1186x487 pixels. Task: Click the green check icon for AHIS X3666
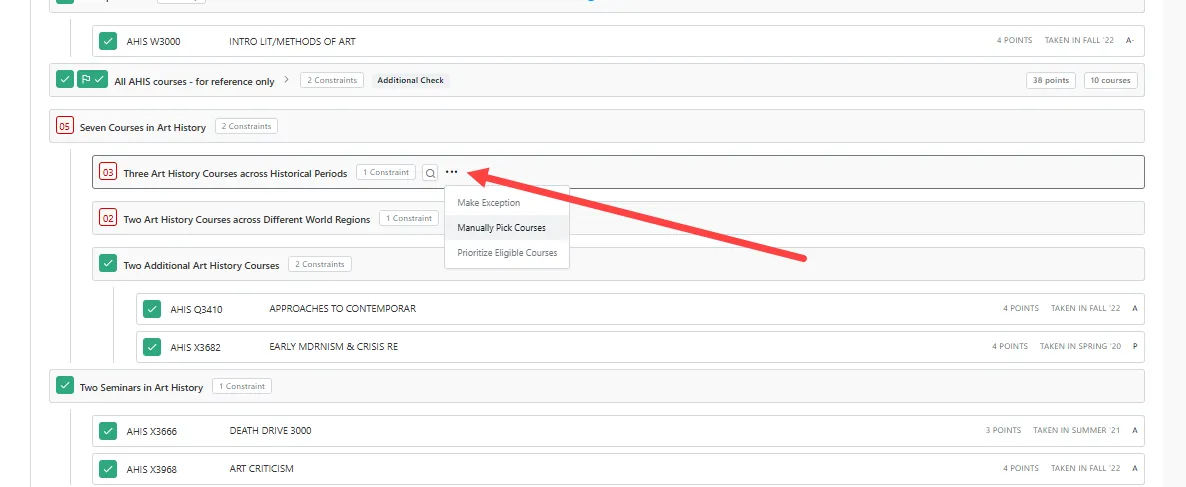(108, 430)
